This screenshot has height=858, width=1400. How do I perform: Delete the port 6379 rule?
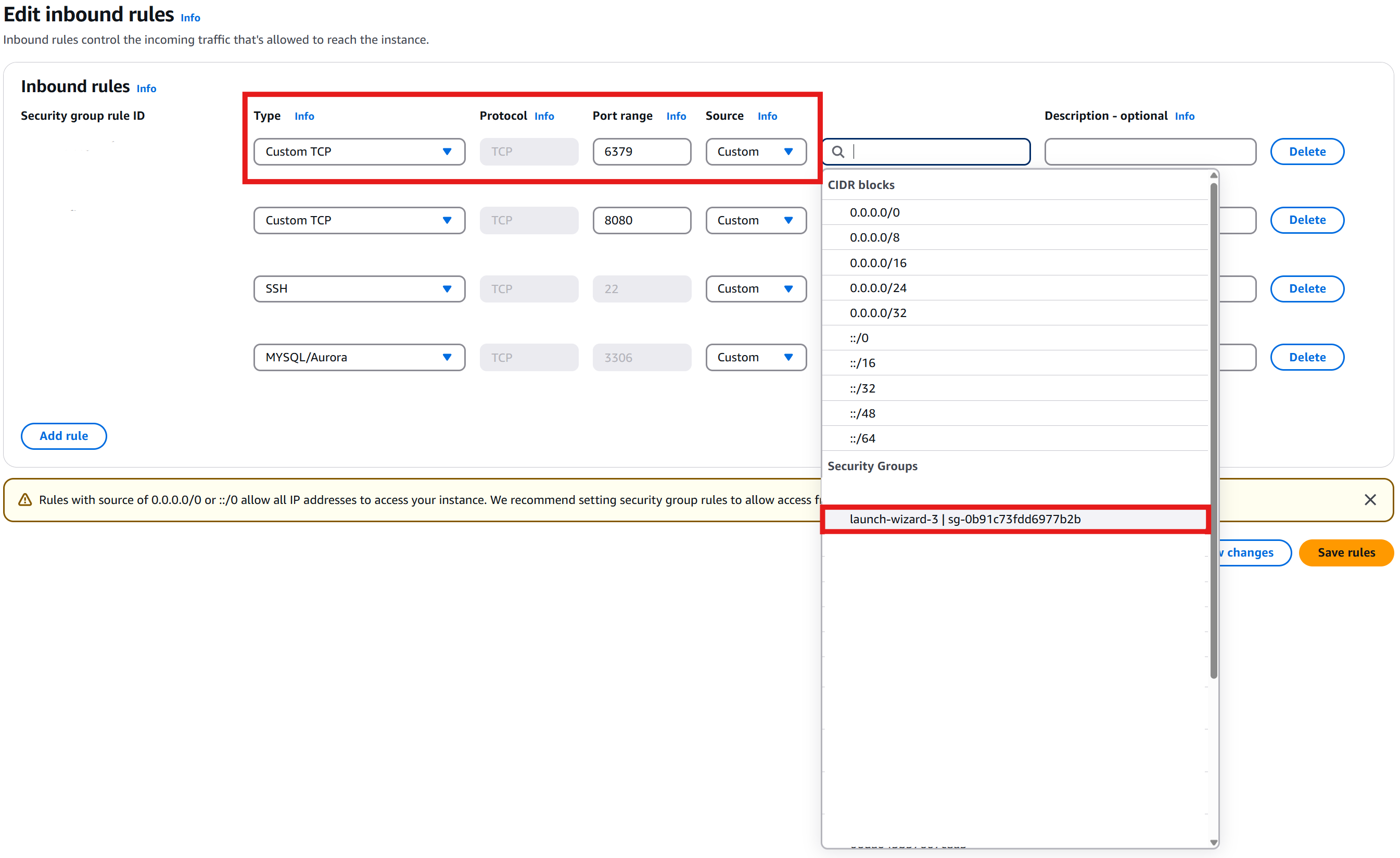point(1306,152)
